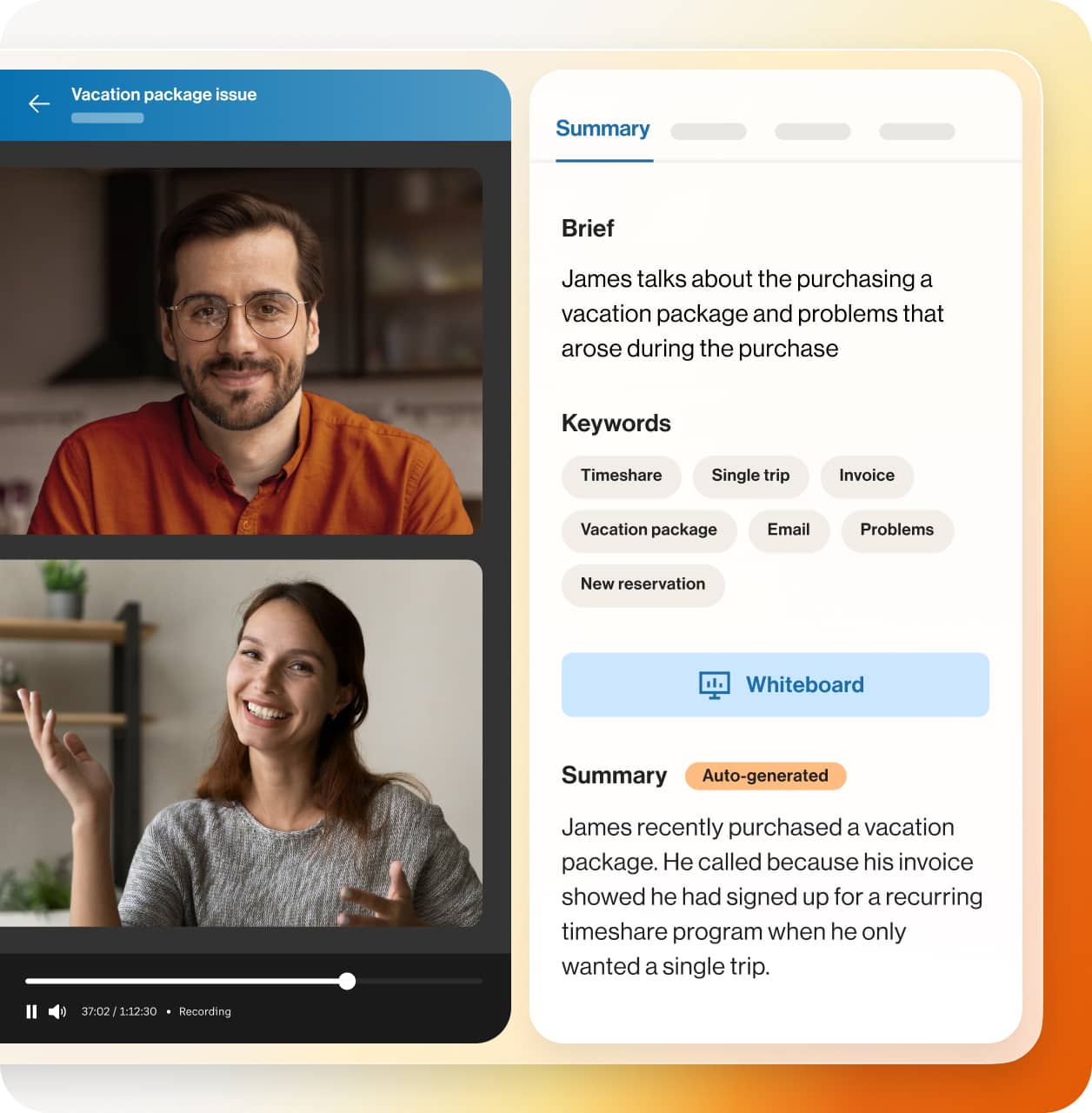Click the Recording status indicator

tap(205, 1011)
